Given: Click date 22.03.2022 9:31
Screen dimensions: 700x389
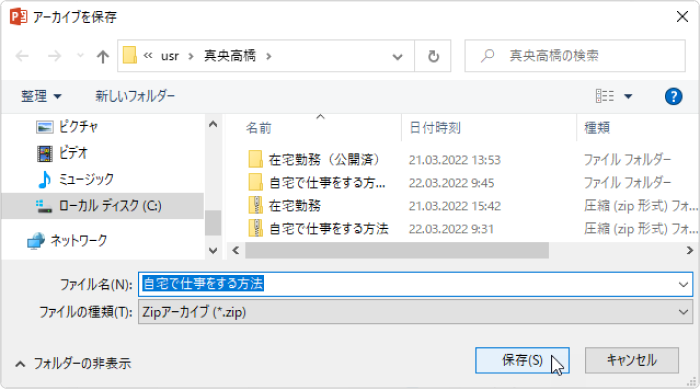Looking at the screenshot, I should point(451,230).
